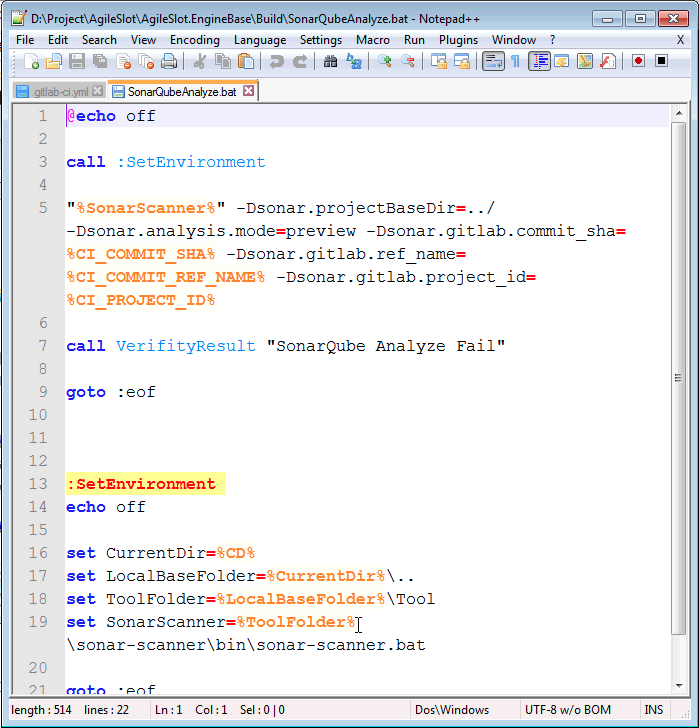Start macro recording with red record icon
The image size is (699, 728).
(639, 61)
